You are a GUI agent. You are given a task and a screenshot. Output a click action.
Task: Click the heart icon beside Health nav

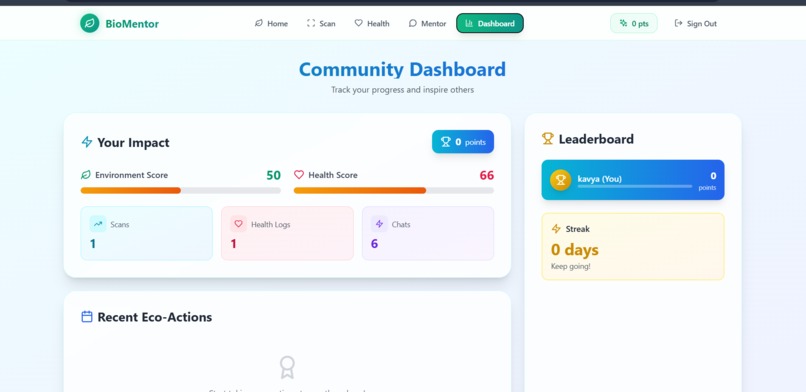click(x=358, y=23)
